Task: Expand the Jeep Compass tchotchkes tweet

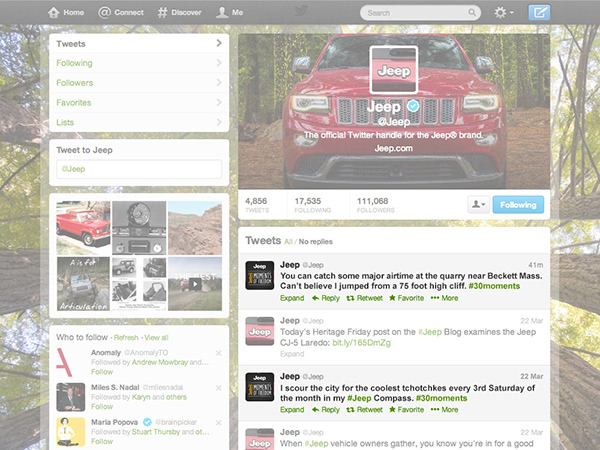Action: tap(292, 410)
